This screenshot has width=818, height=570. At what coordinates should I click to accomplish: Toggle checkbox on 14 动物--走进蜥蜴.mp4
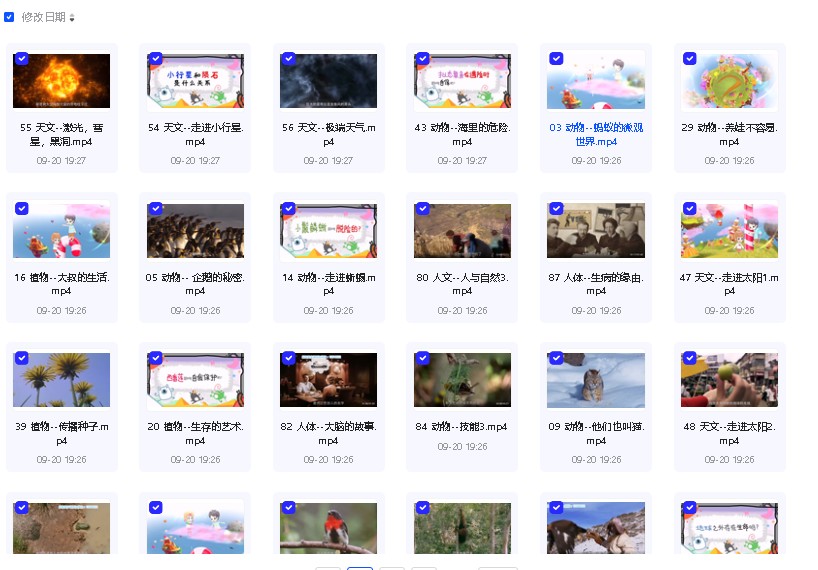coord(289,209)
